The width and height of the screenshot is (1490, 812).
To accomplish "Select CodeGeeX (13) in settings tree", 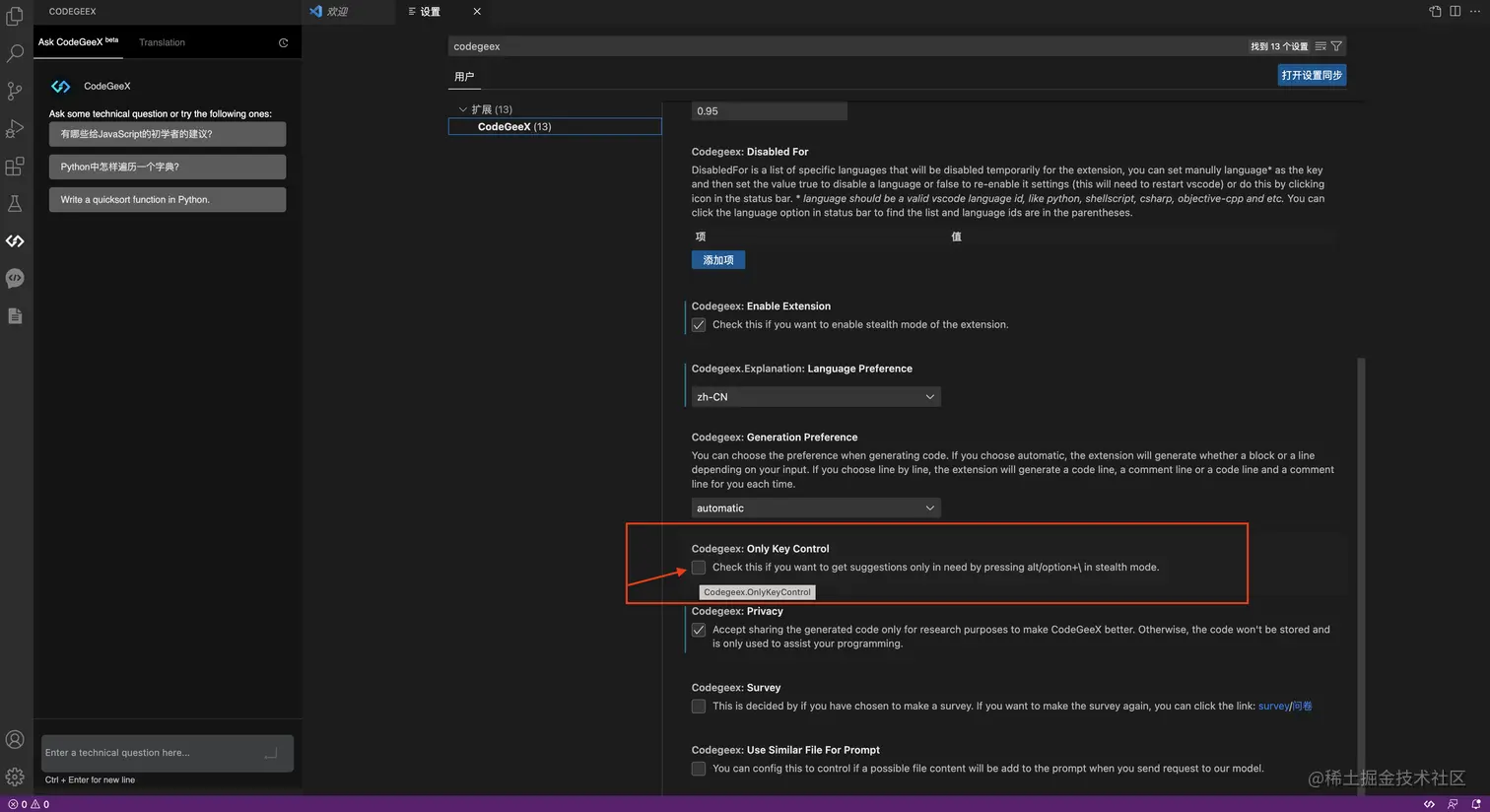I will tap(555, 127).
